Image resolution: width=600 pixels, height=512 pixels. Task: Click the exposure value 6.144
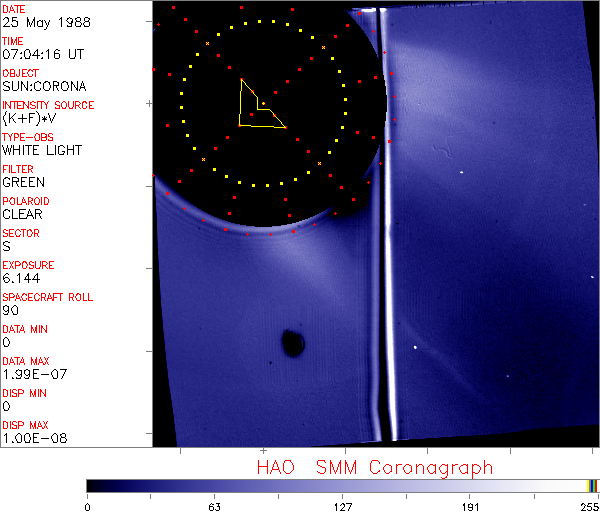[20, 279]
